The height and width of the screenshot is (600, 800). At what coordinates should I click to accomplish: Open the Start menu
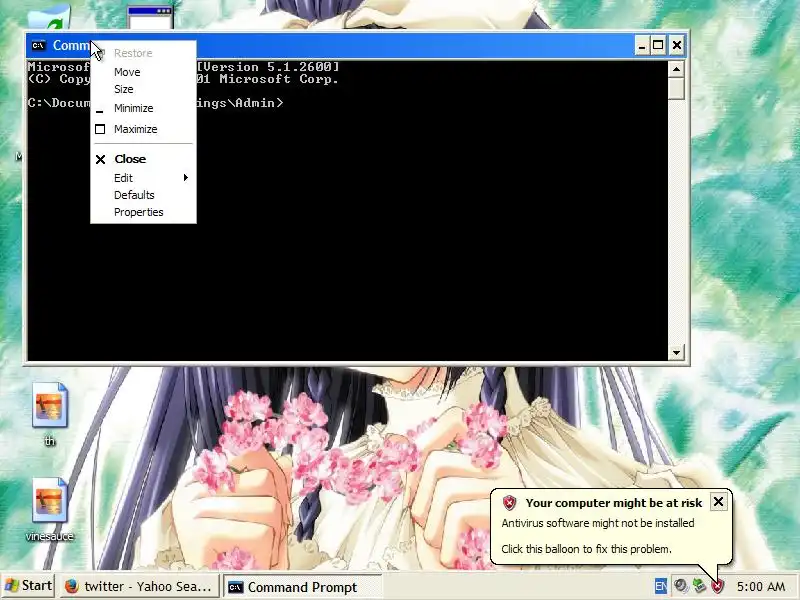tap(28, 586)
